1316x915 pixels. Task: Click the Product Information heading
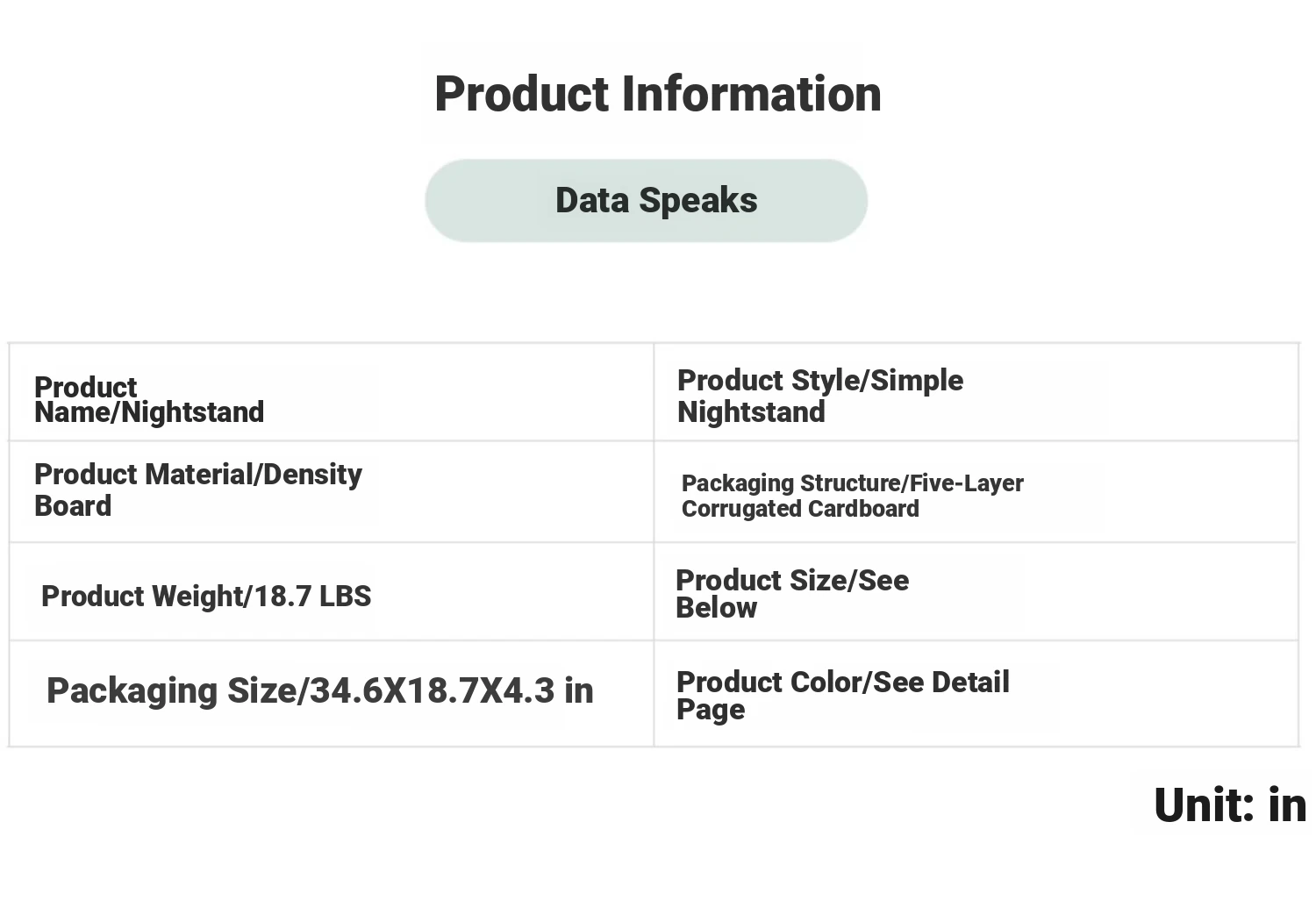click(x=658, y=94)
